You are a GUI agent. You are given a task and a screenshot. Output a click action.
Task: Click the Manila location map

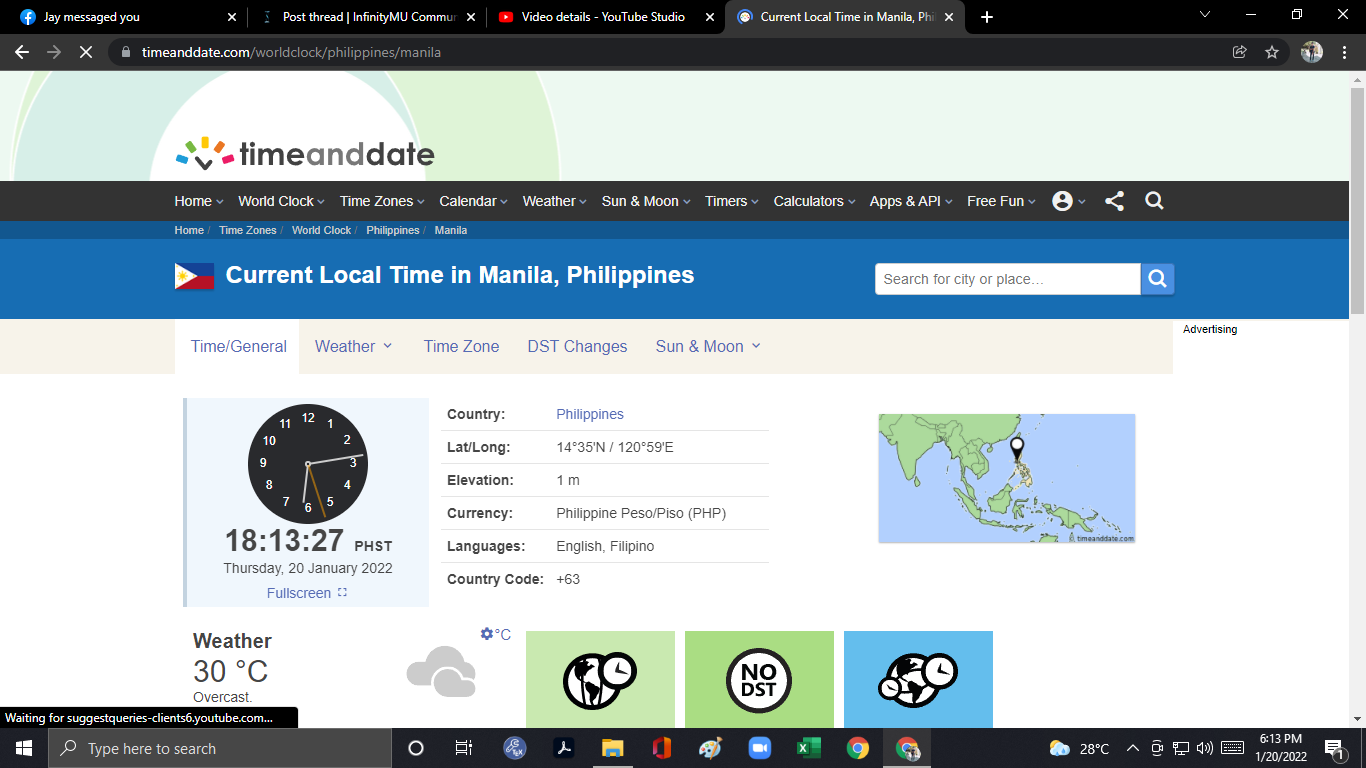click(1007, 478)
